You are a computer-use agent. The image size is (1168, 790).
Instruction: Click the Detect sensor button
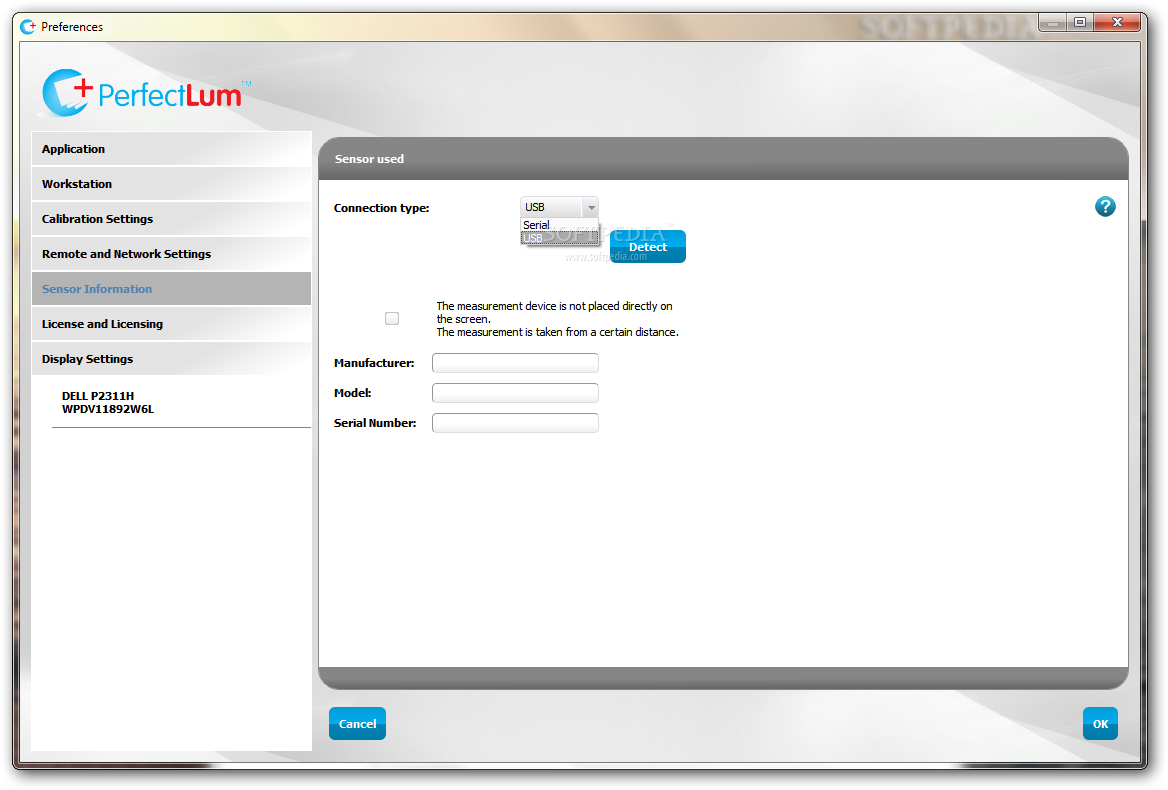point(647,246)
